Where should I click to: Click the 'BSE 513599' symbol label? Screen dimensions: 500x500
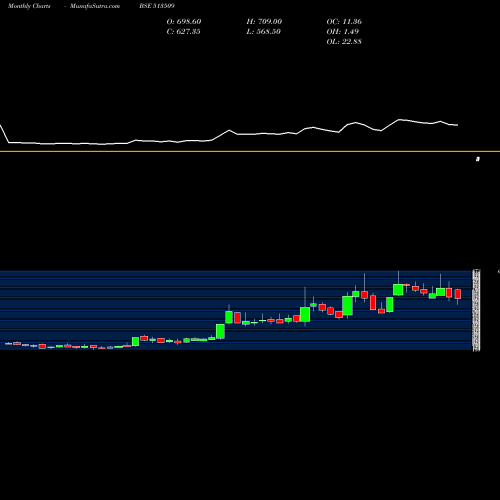pyautogui.click(x=157, y=6)
